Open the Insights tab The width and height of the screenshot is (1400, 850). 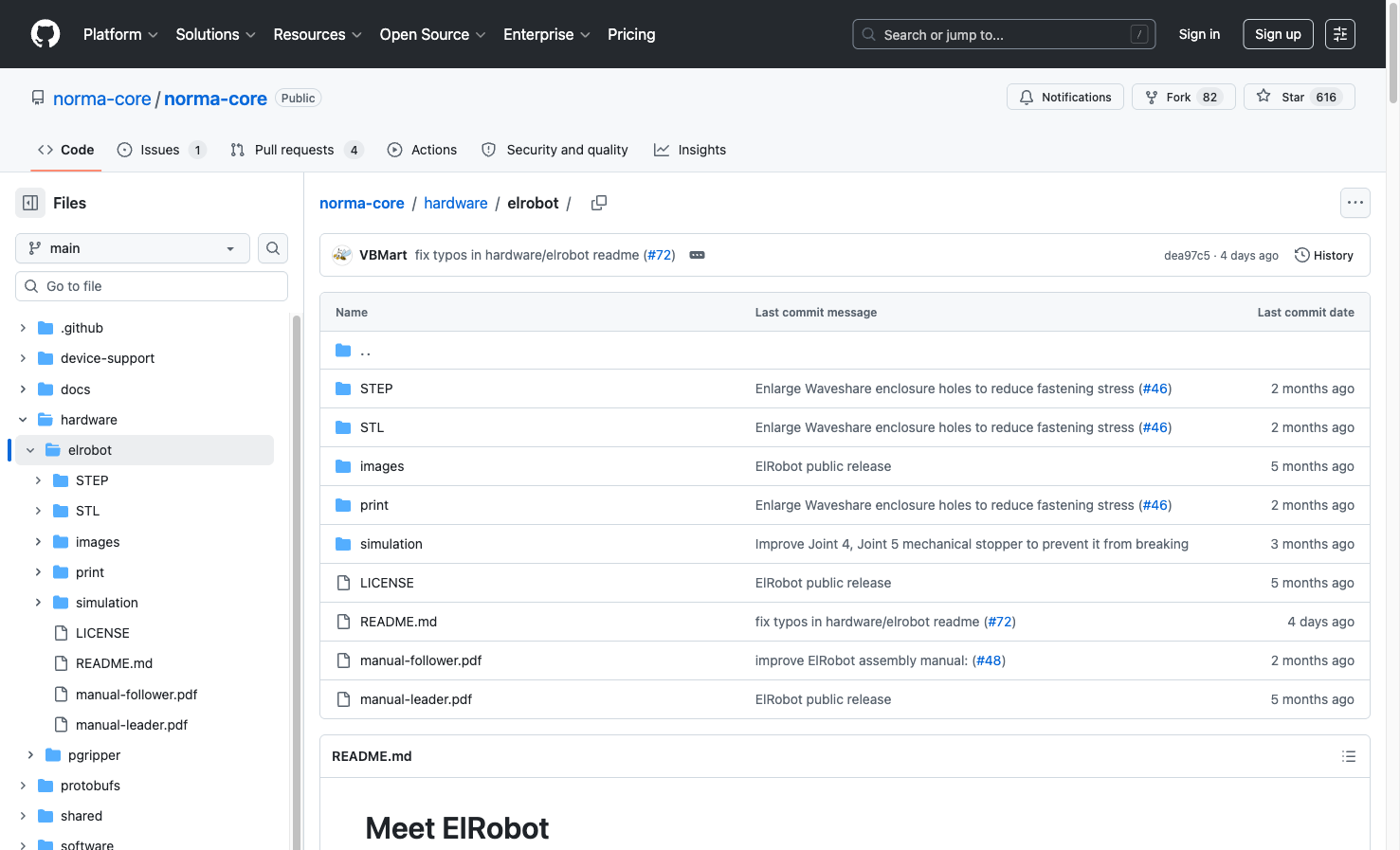tap(690, 150)
